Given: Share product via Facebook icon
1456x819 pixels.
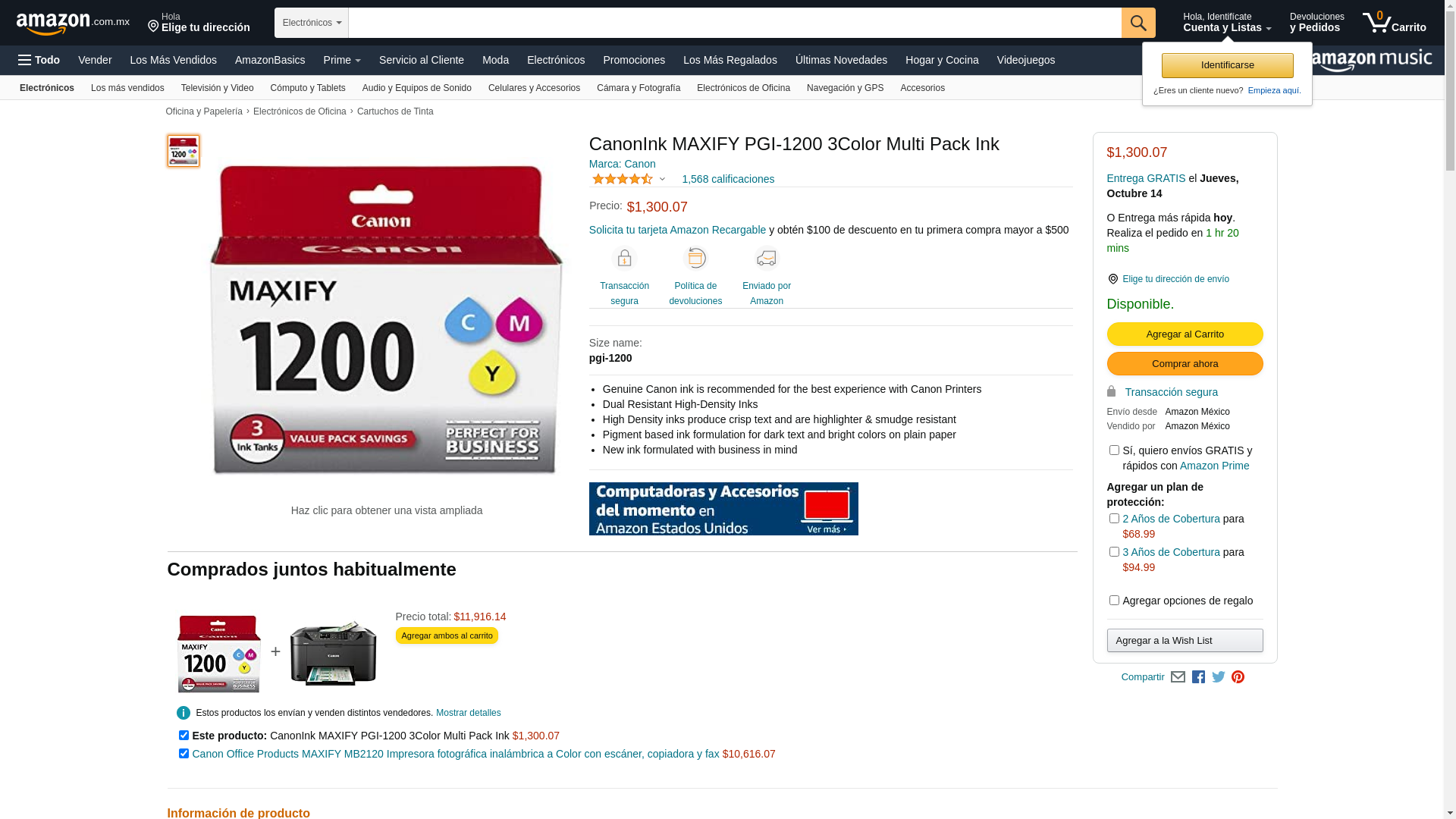Looking at the screenshot, I should point(1198,677).
